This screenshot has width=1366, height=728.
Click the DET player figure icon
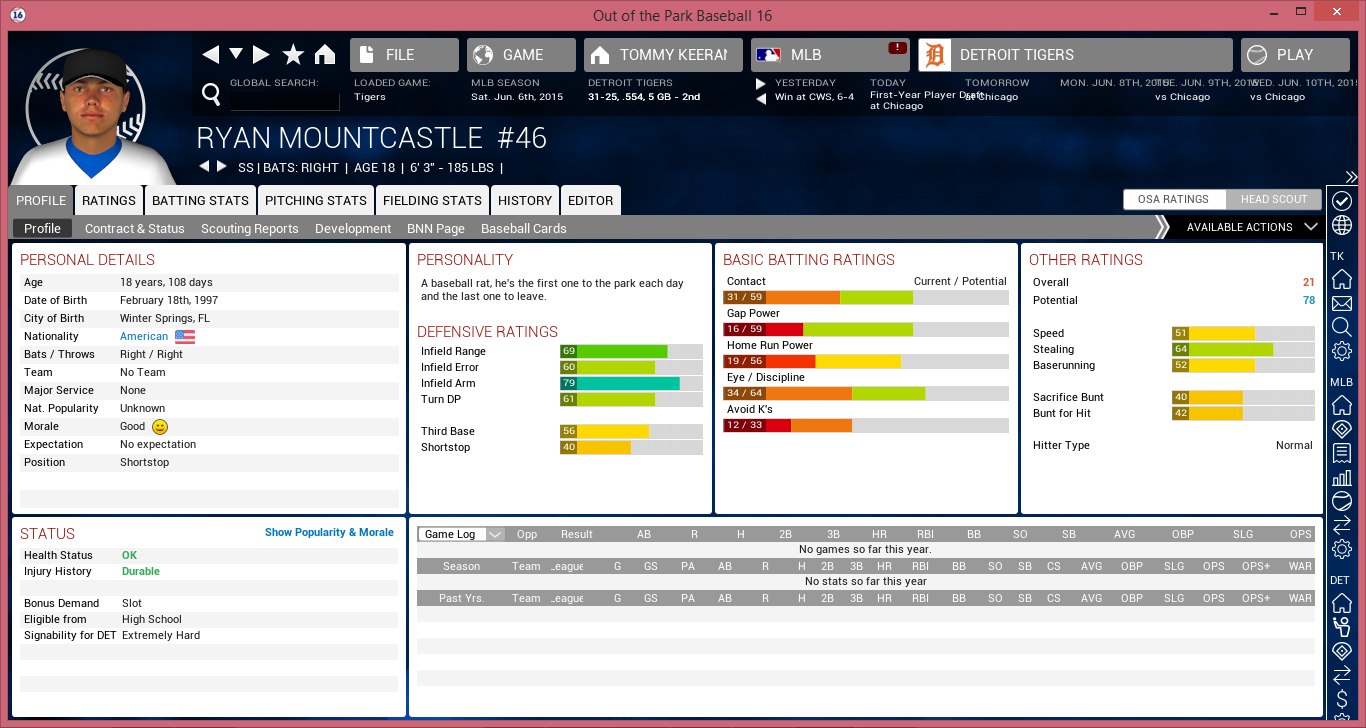[x=1342, y=627]
